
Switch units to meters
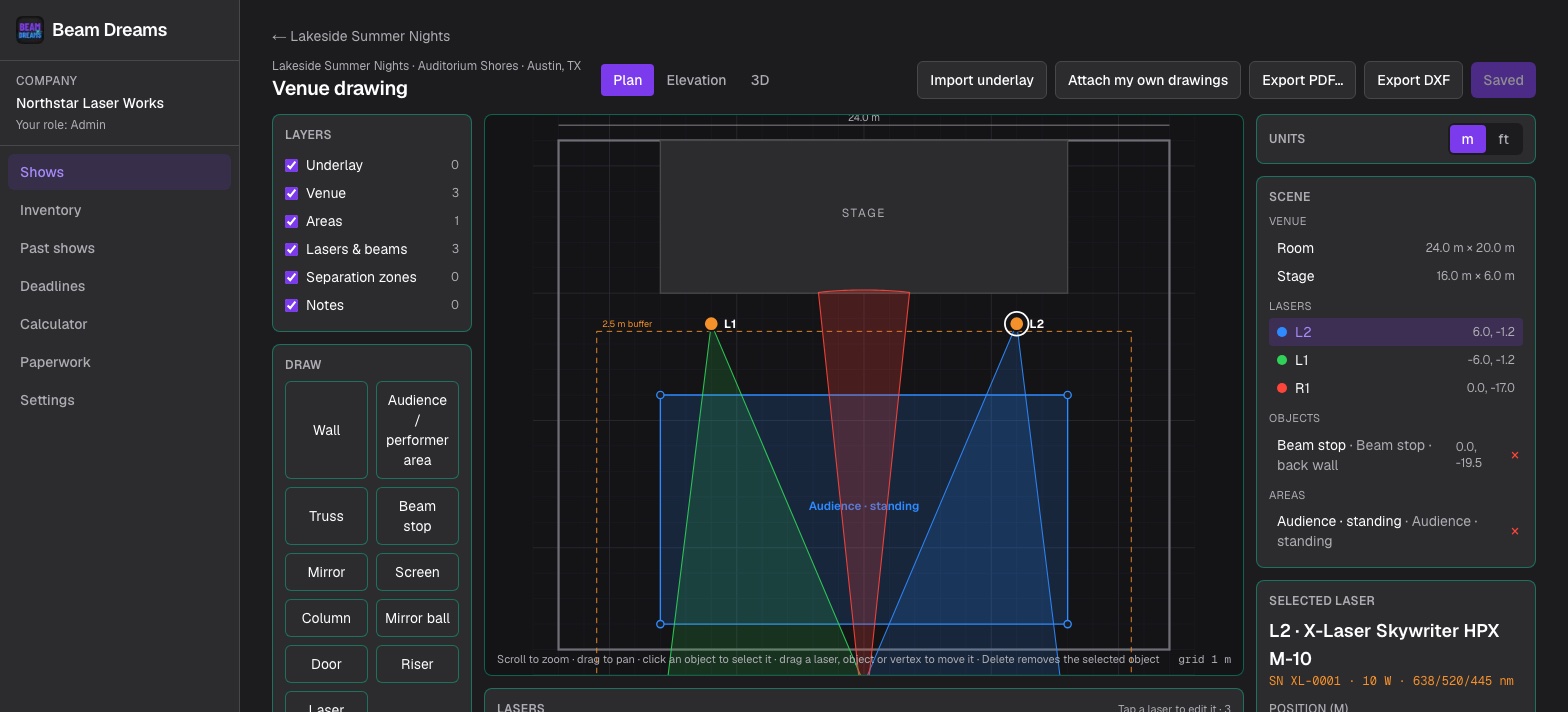coord(1467,139)
